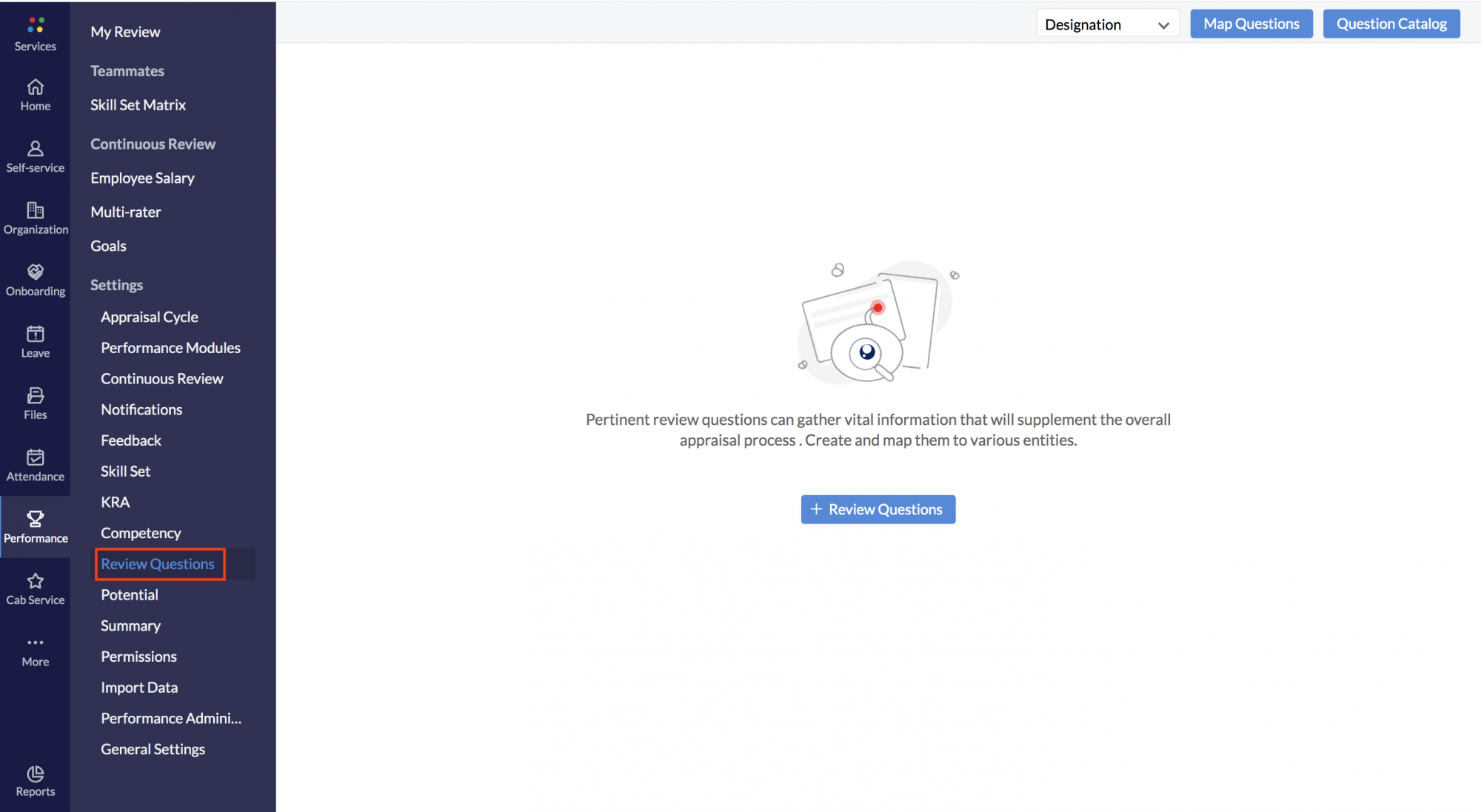Expand the Designation dropdown
The height and width of the screenshot is (812, 1481).
(1106, 24)
